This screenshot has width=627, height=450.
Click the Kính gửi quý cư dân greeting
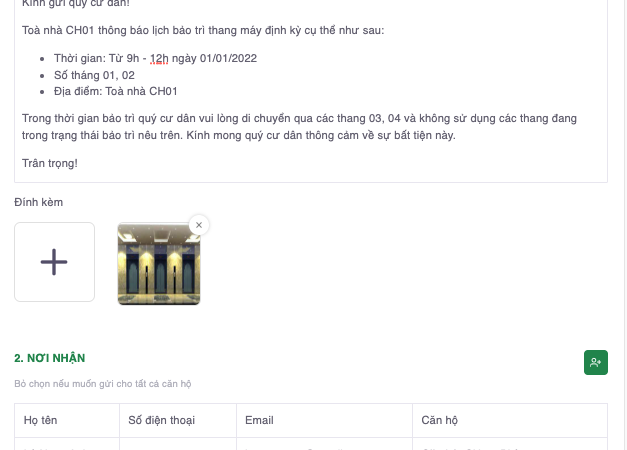[76, 4]
